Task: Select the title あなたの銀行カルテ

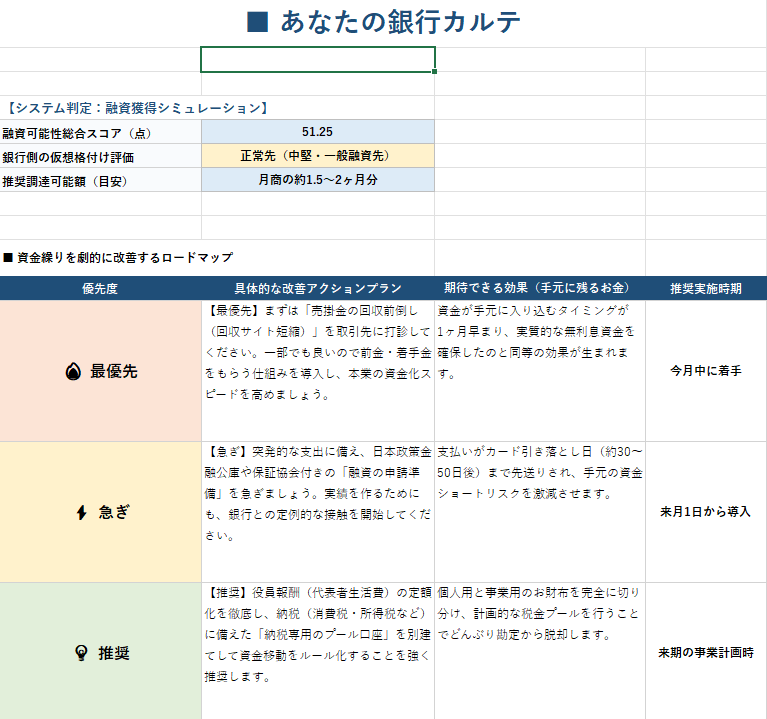Action: (x=400, y=22)
